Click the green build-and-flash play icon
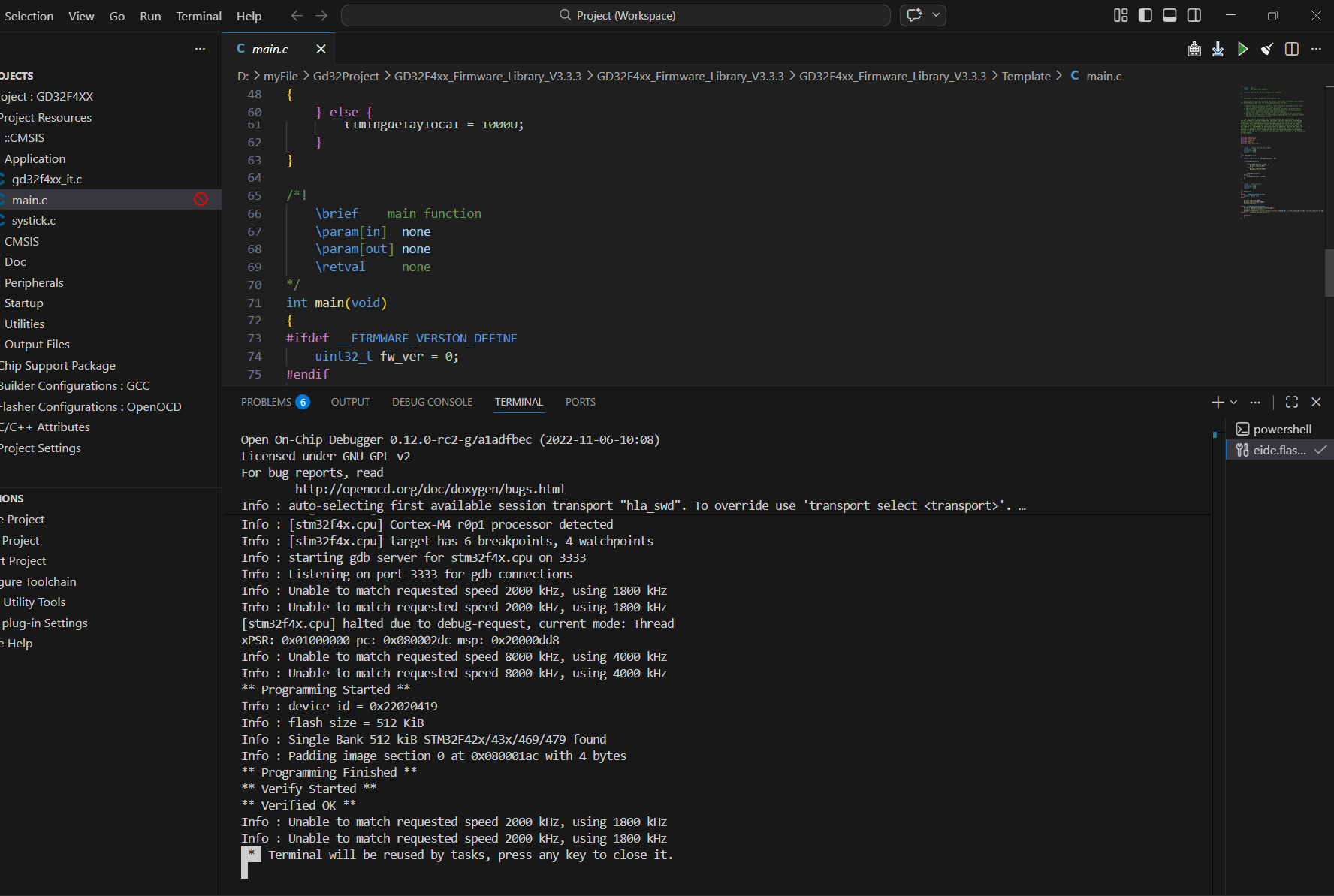This screenshot has height=896, width=1334. point(1242,49)
